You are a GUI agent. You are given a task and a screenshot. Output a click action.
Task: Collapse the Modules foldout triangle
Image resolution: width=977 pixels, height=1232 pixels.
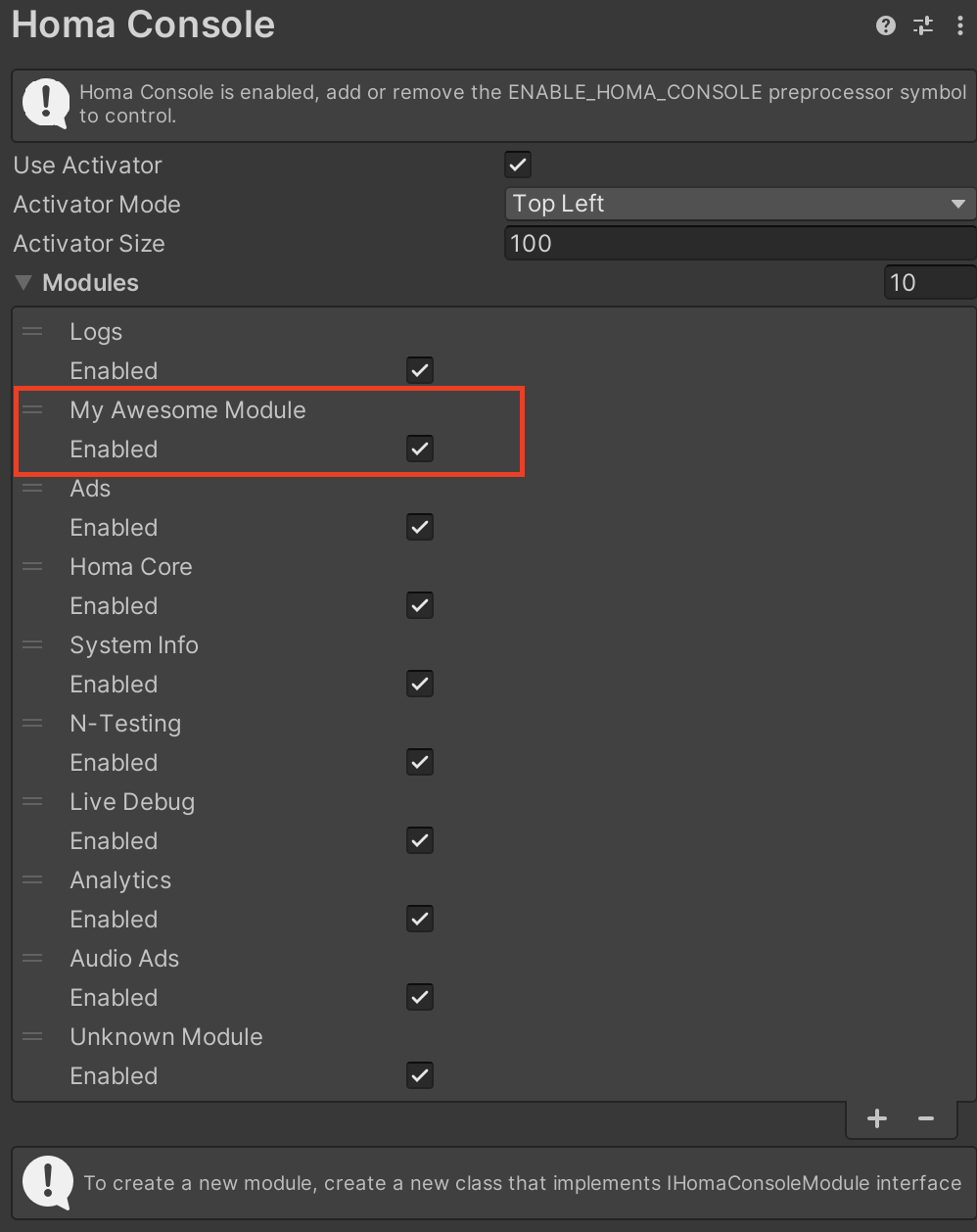(x=23, y=283)
